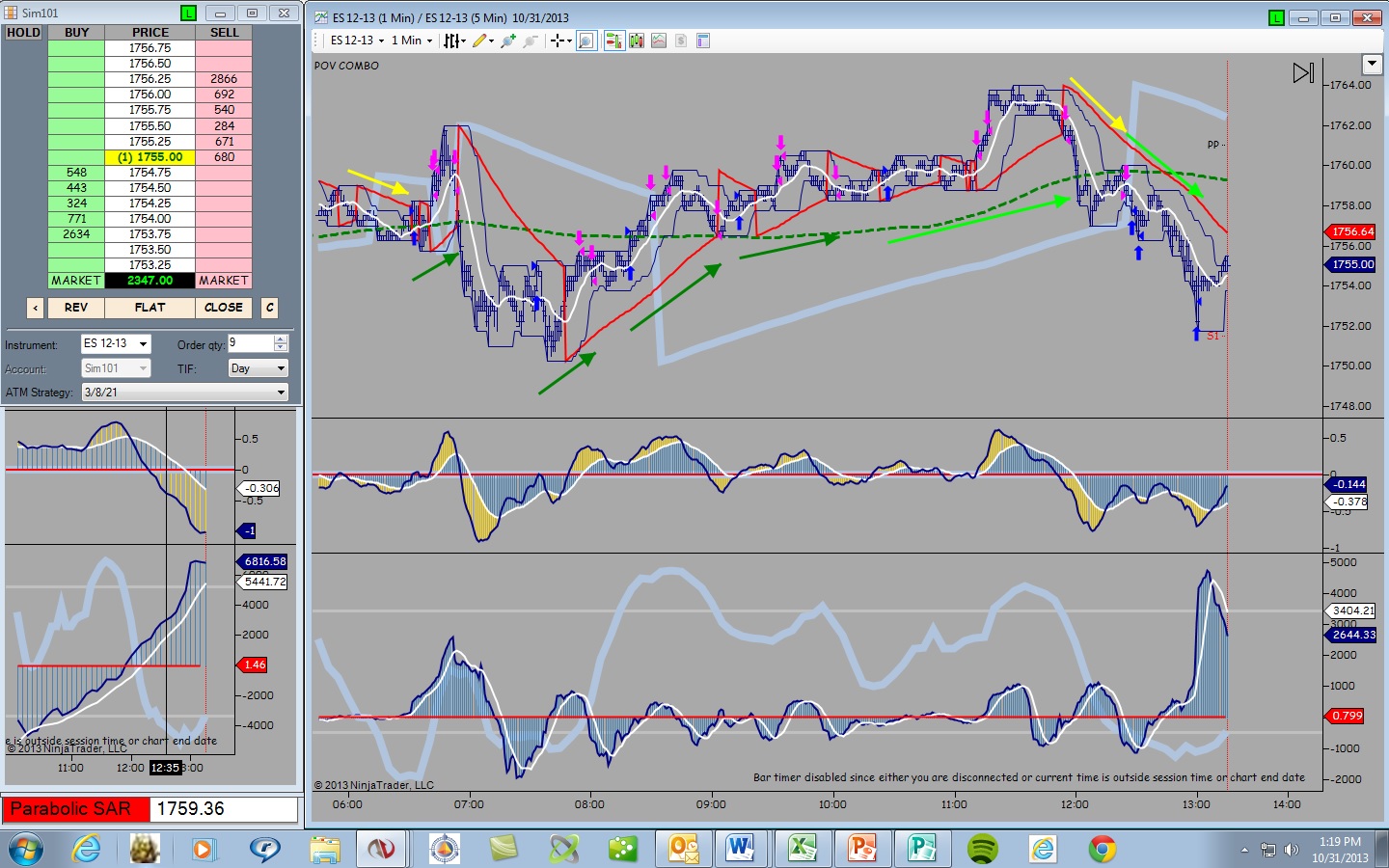Click the greyed document icon in chart toolbar
This screenshot has width=1389, height=868.
coord(681,41)
